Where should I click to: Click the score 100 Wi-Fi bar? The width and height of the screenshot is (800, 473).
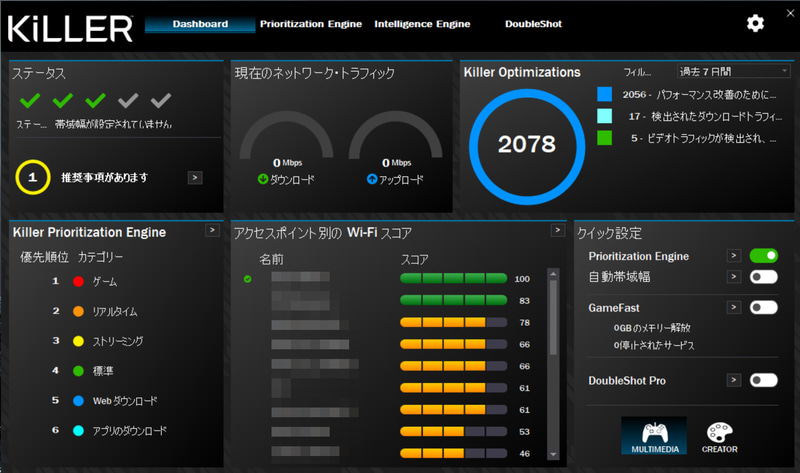[x=454, y=279]
